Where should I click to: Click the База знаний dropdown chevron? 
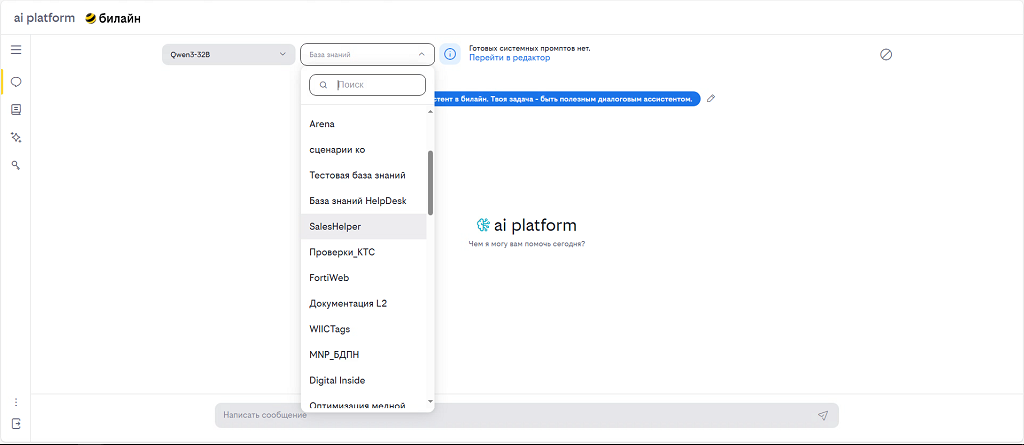(x=421, y=55)
